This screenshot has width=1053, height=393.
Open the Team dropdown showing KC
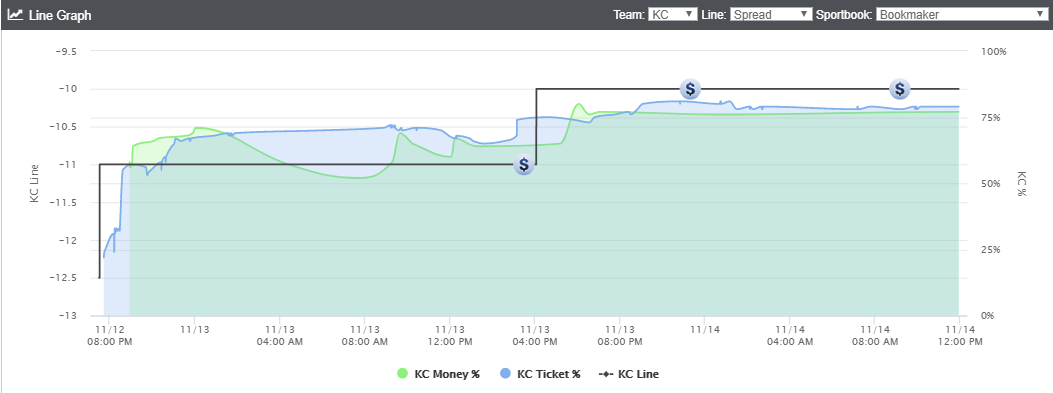pyautogui.click(x=673, y=14)
